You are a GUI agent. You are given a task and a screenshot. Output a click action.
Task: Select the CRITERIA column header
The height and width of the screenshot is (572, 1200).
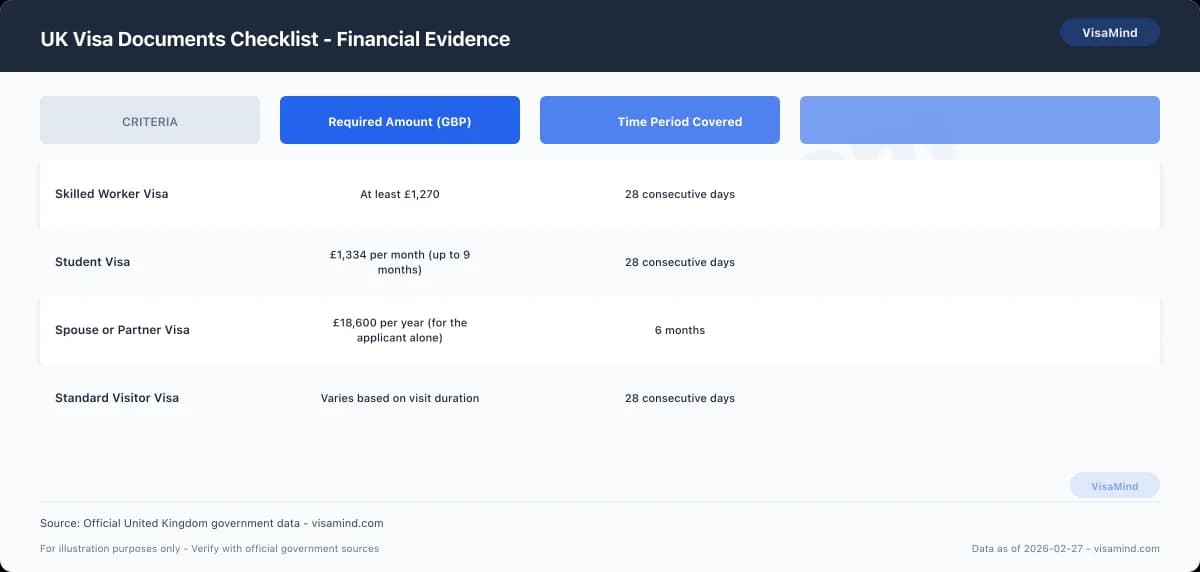[150, 120]
